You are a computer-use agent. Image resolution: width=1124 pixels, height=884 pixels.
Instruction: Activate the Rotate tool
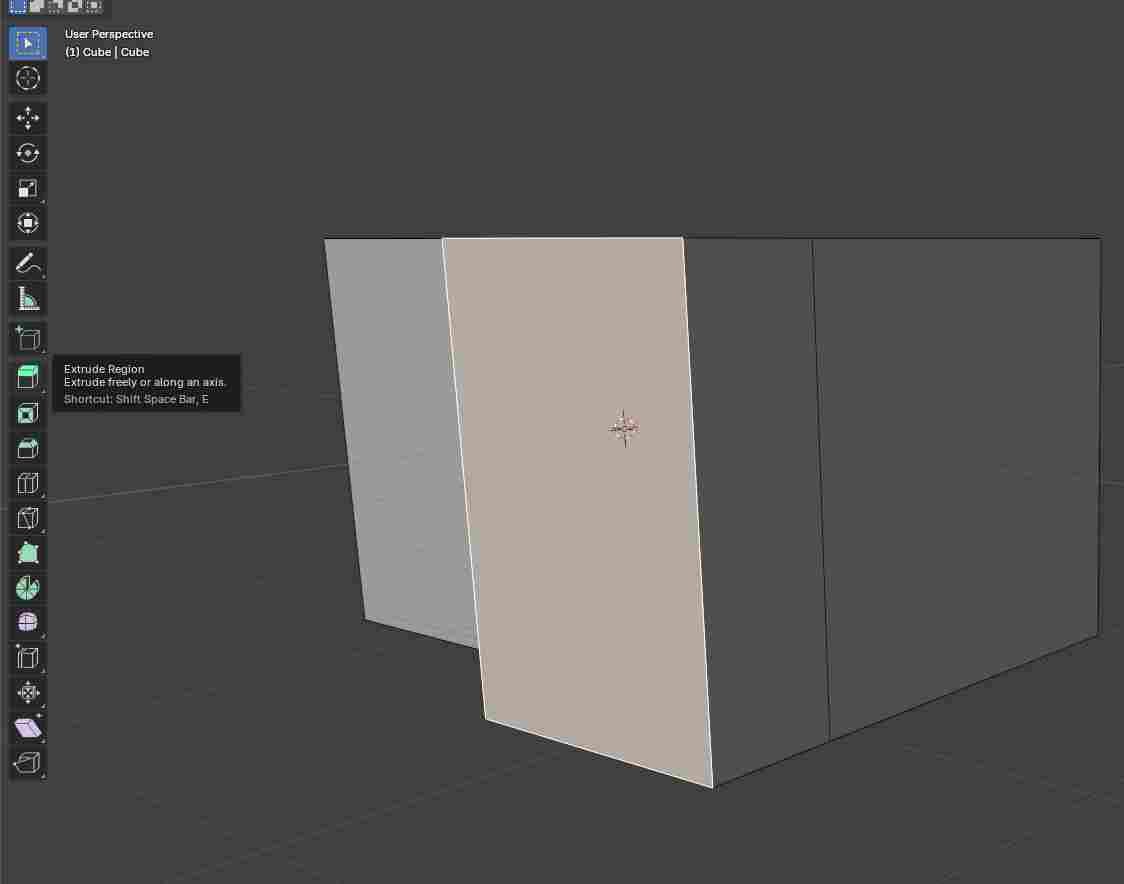[28, 153]
